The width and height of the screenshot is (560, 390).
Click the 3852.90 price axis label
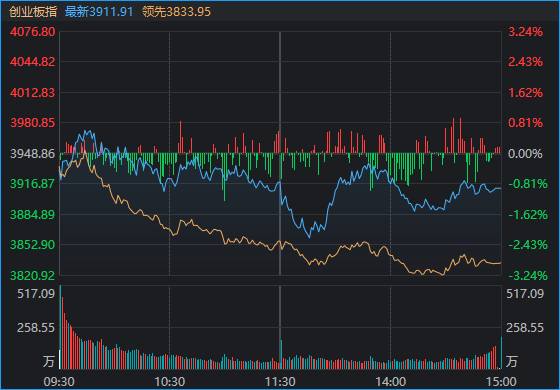point(33,245)
